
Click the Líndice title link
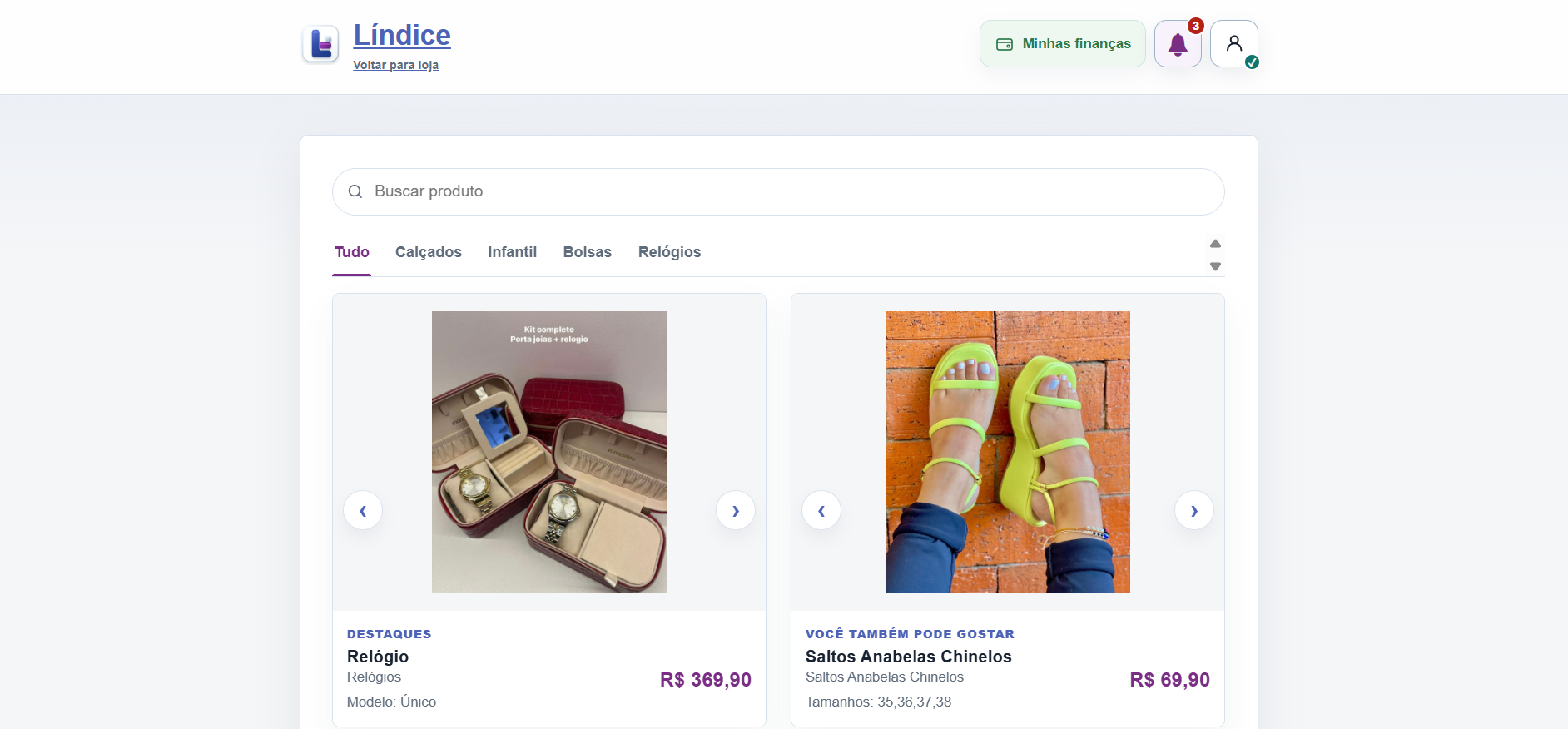402,36
